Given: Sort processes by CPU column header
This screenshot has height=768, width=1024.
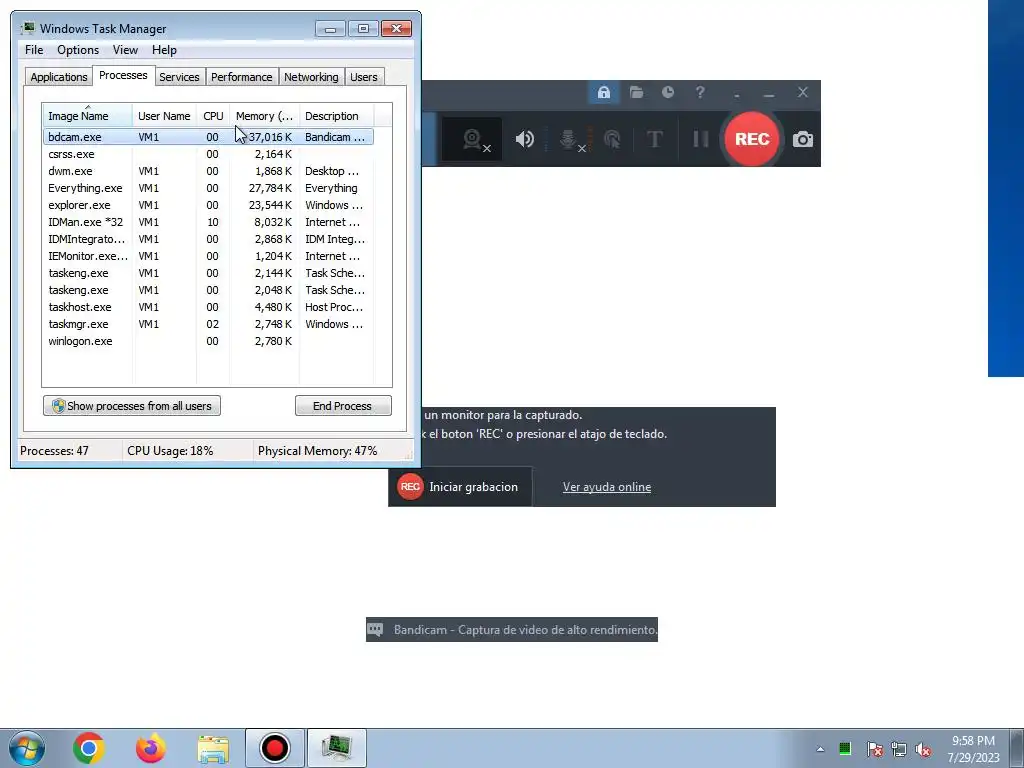Looking at the screenshot, I should (x=213, y=116).
